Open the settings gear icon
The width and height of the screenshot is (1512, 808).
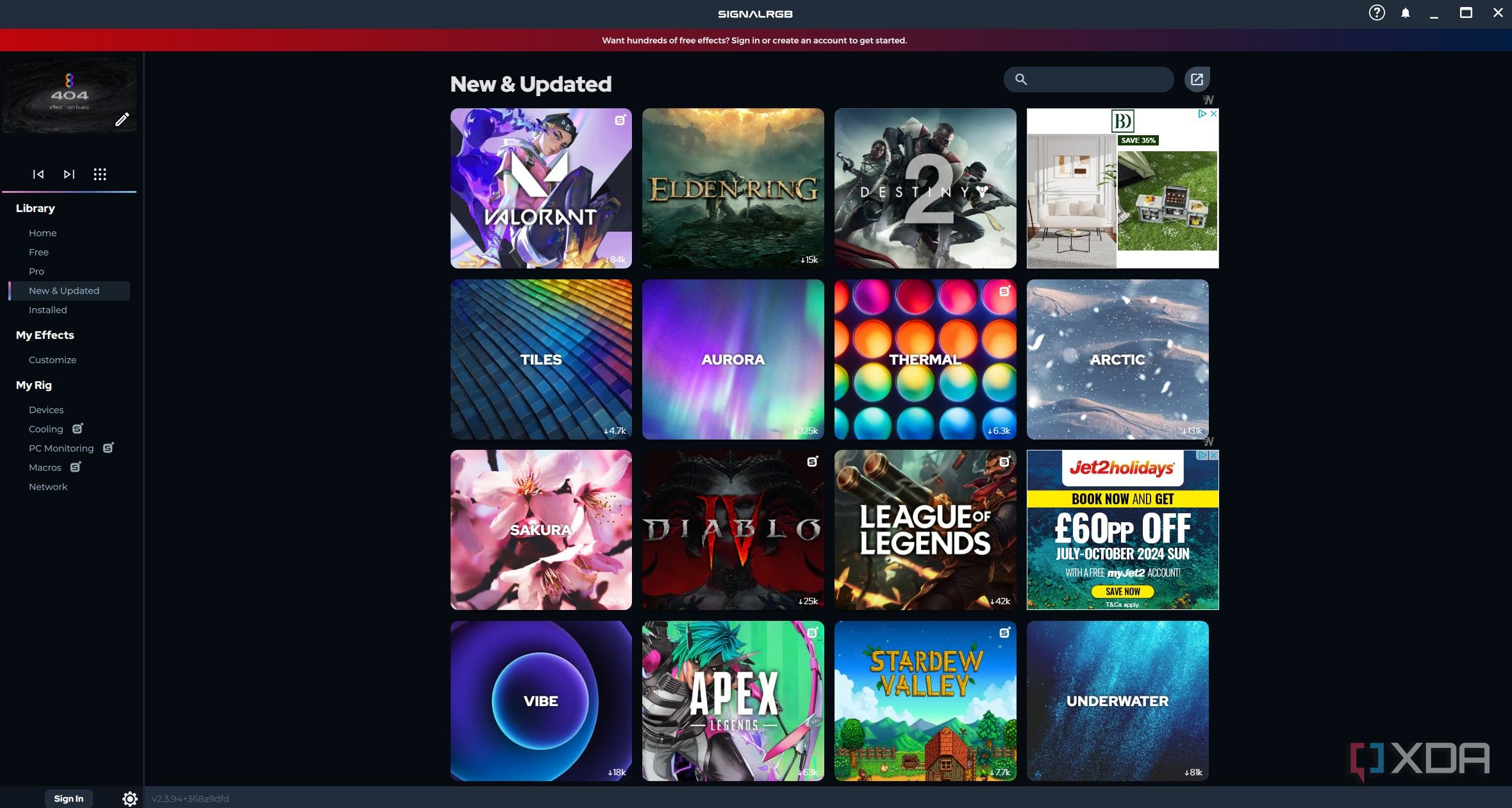(x=130, y=798)
